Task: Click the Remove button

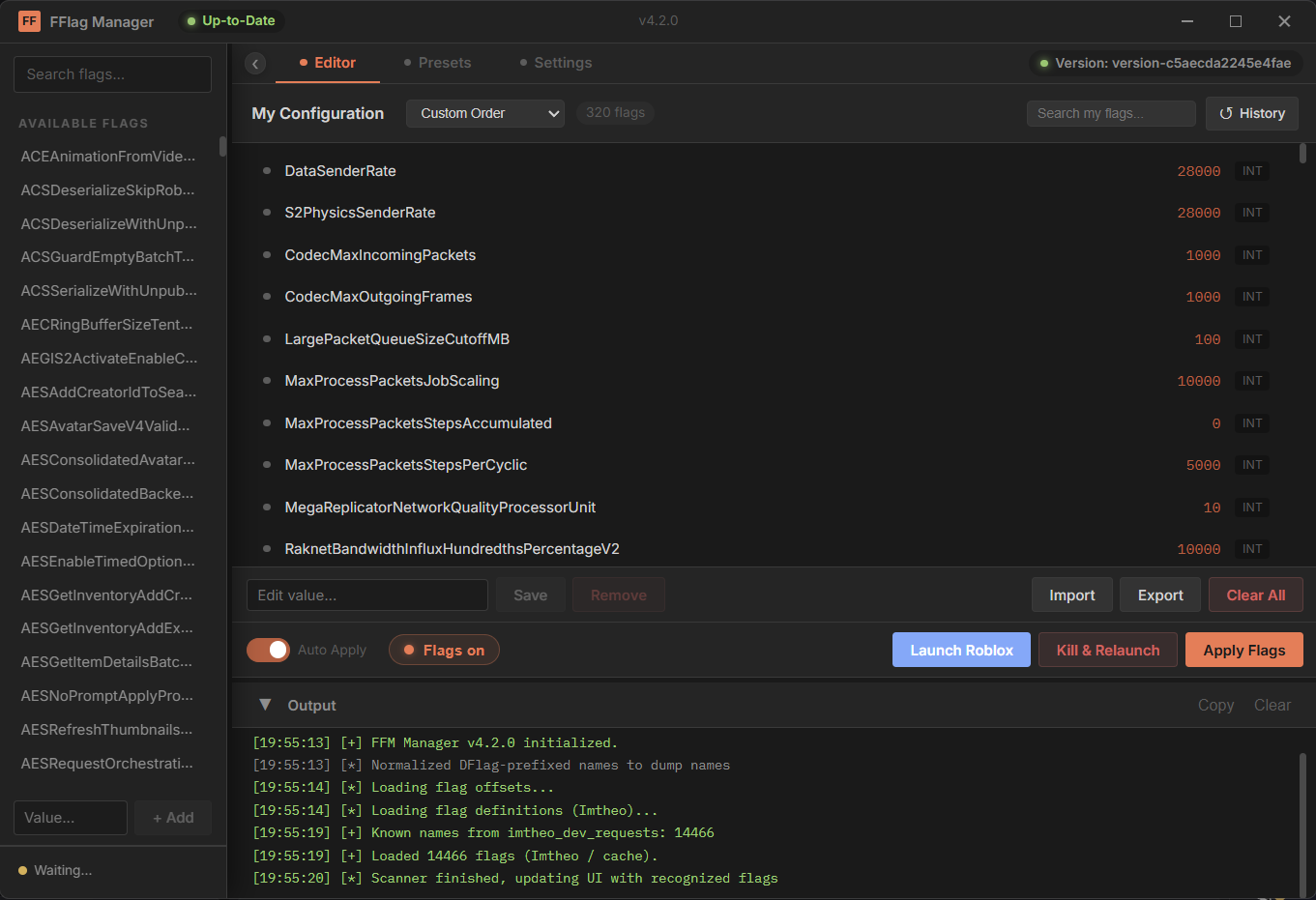Action: coord(619,595)
